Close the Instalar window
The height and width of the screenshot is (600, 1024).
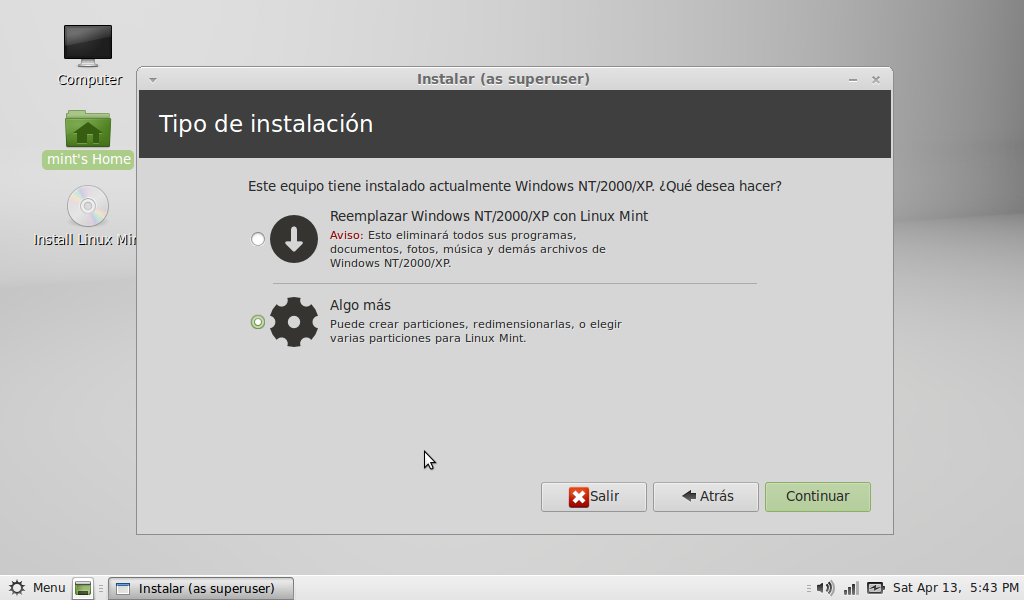[x=876, y=80]
